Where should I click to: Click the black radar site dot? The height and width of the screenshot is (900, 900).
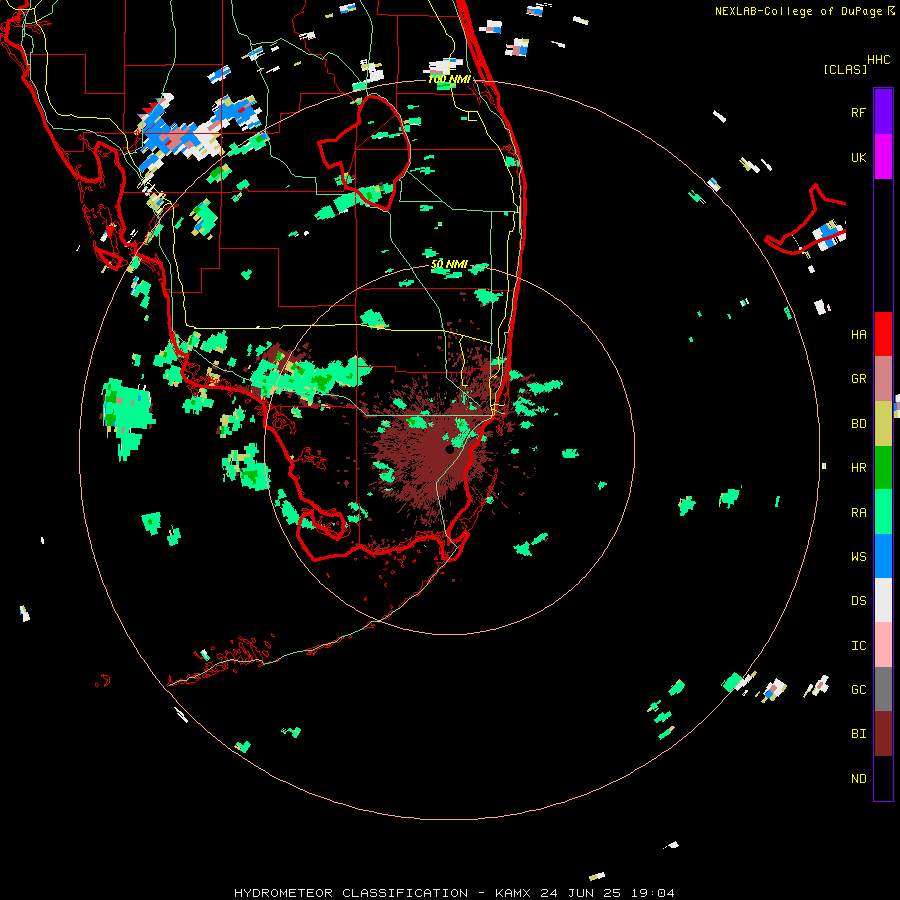tap(450, 449)
